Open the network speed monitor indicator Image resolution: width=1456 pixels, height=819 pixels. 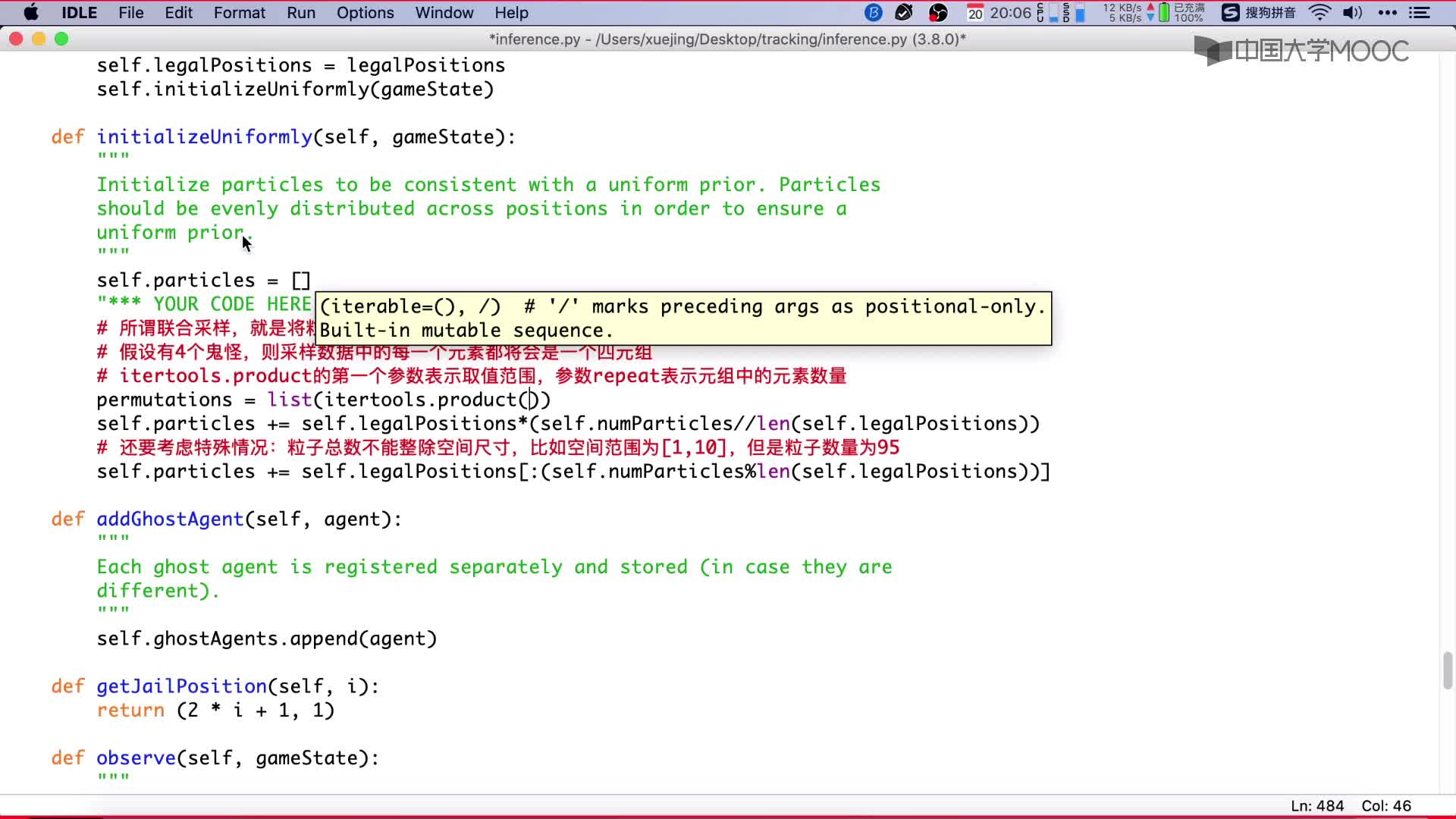1128,13
